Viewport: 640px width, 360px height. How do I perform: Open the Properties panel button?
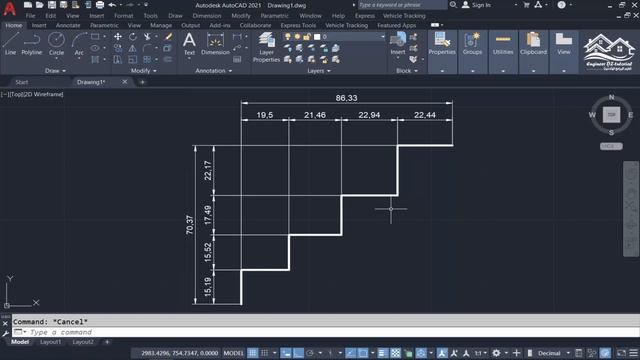tap(442, 52)
